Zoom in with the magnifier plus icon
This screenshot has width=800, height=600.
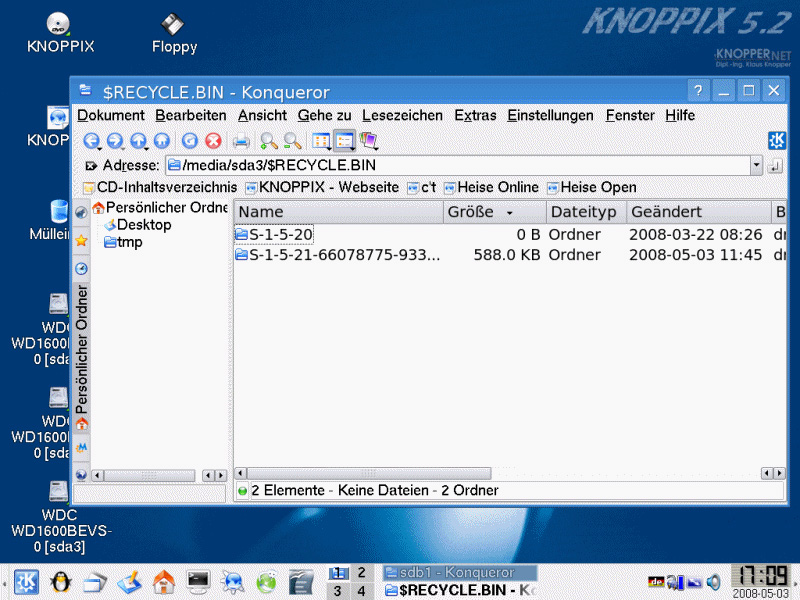point(268,141)
